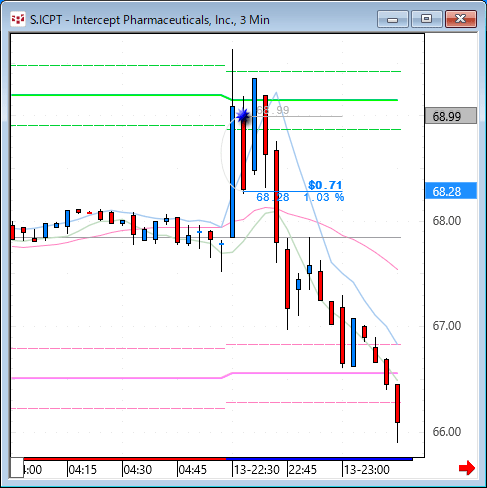
Task: Click the 13-23:00 time axis label
Action: (x=367, y=470)
